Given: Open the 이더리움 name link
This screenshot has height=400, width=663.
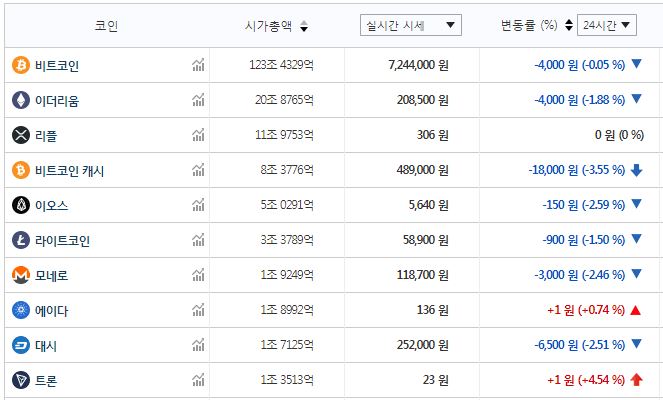Looking at the screenshot, I should tap(57, 100).
